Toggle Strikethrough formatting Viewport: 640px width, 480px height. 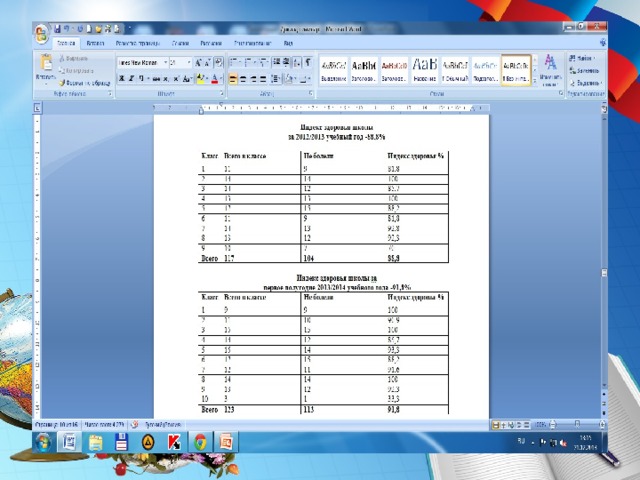(156, 79)
